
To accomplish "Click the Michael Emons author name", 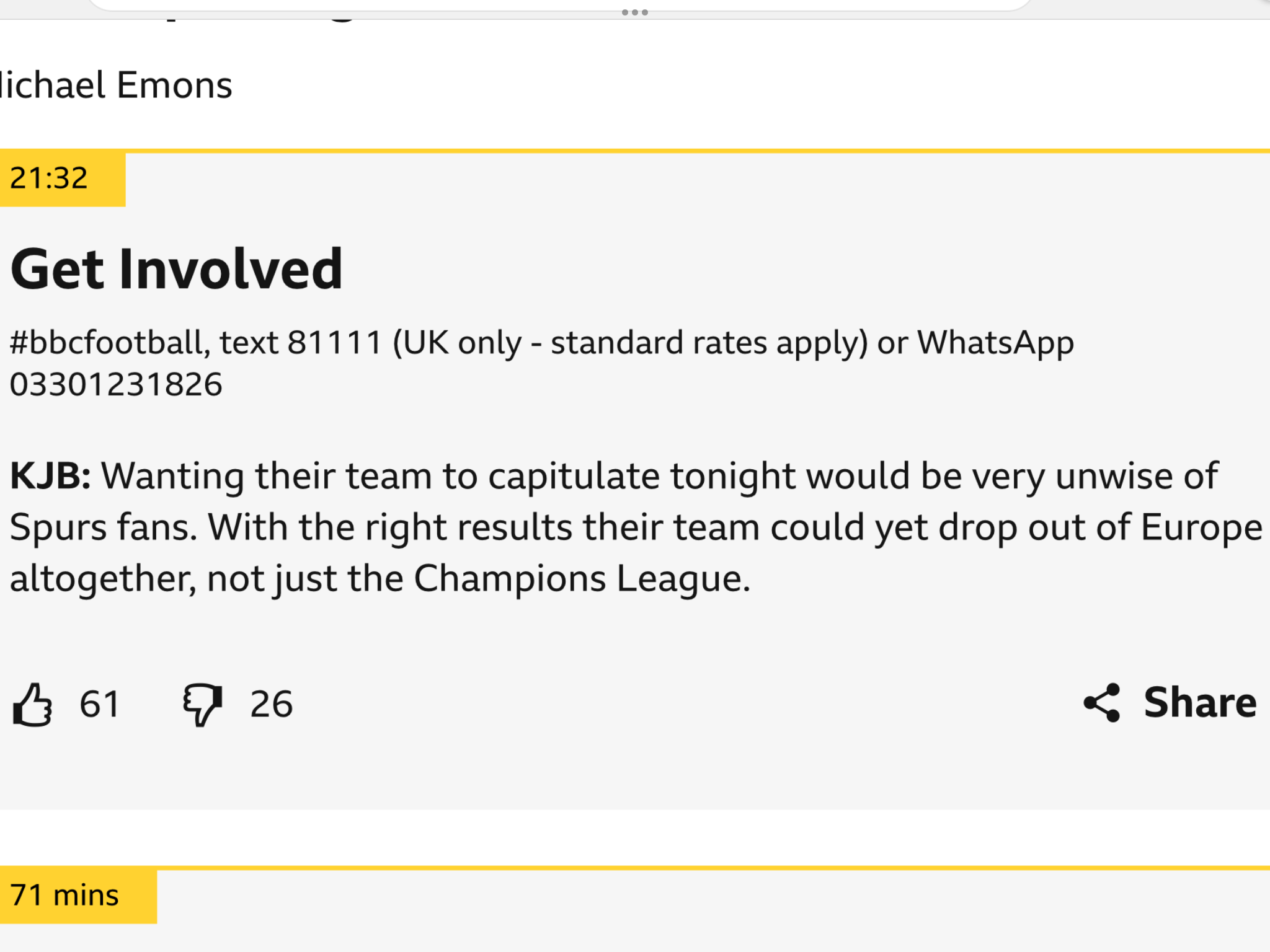I will (x=116, y=85).
